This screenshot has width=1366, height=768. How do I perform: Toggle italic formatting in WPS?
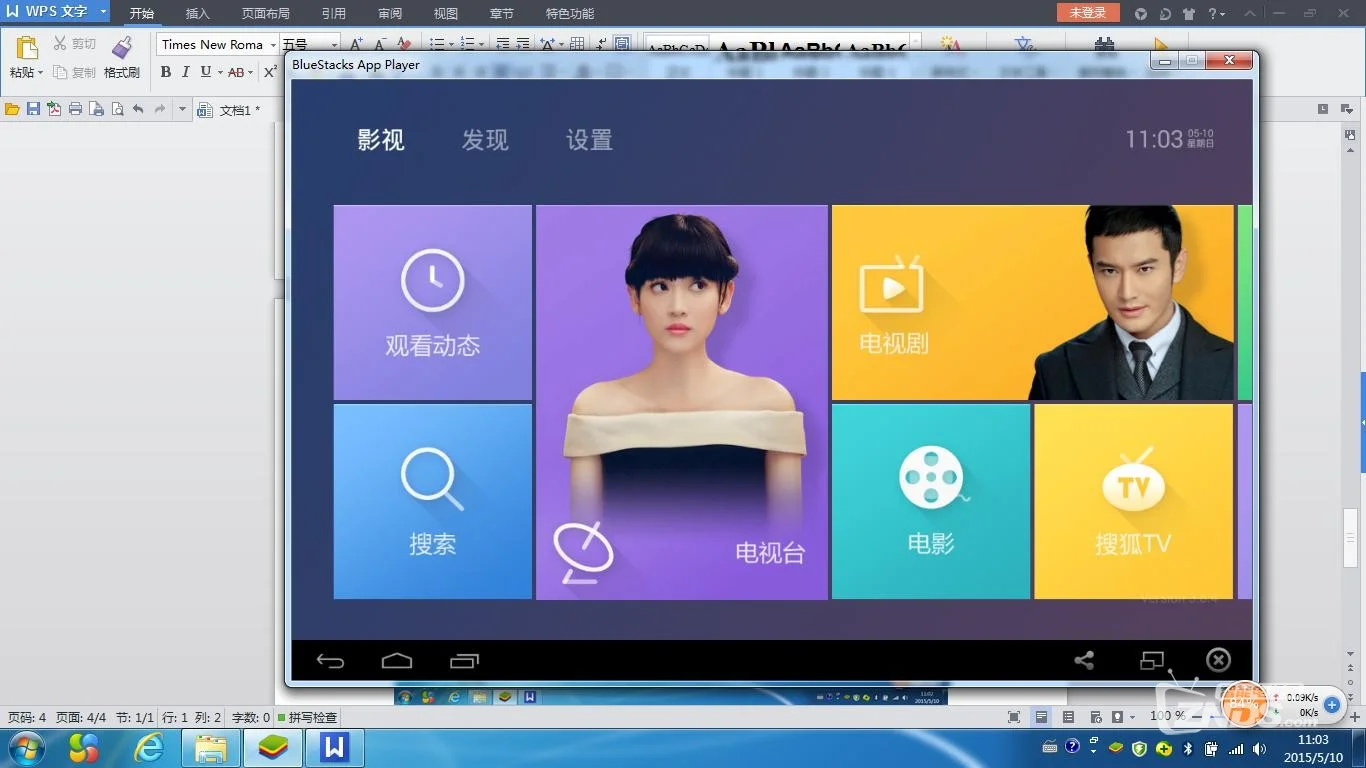185,72
